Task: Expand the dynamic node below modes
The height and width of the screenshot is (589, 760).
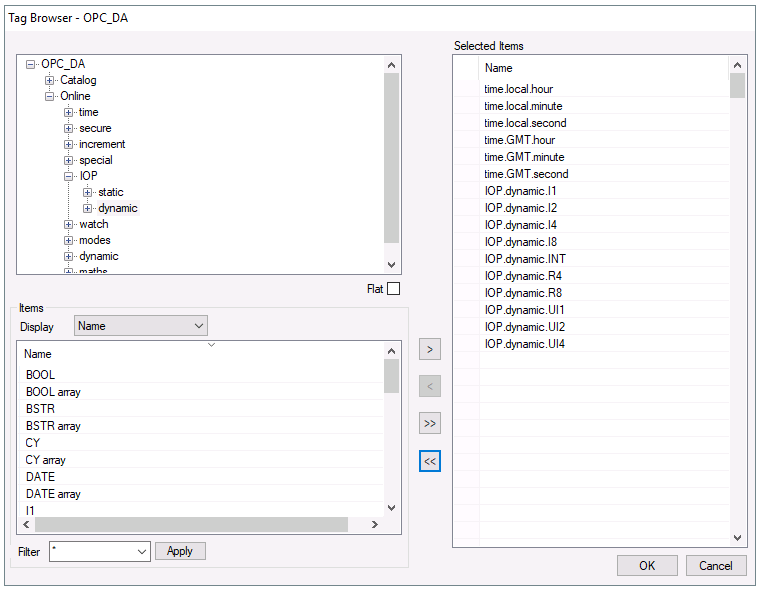Action: click(68, 256)
